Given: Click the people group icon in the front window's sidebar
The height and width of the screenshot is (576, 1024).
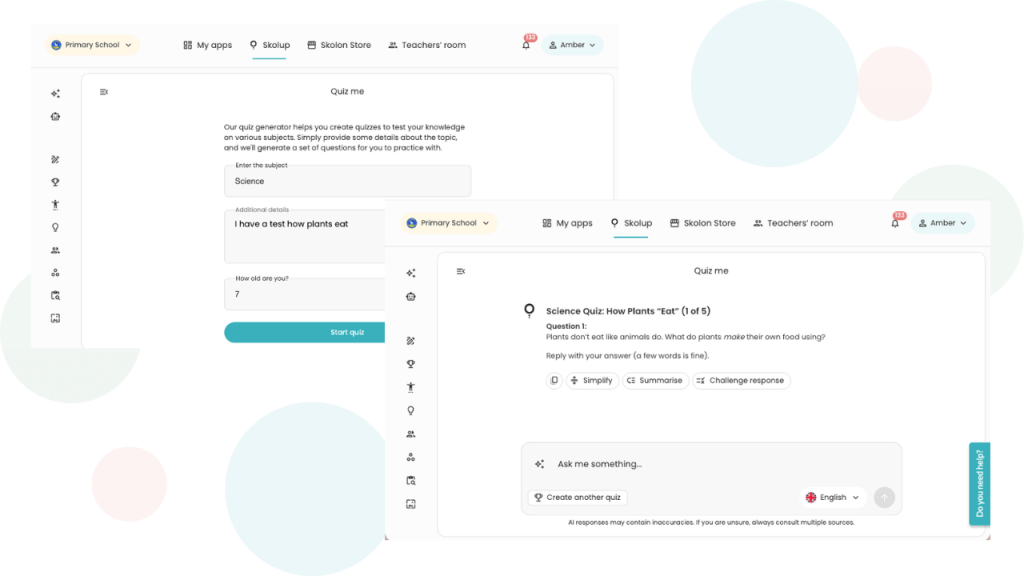Looking at the screenshot, I should (410, 434).
